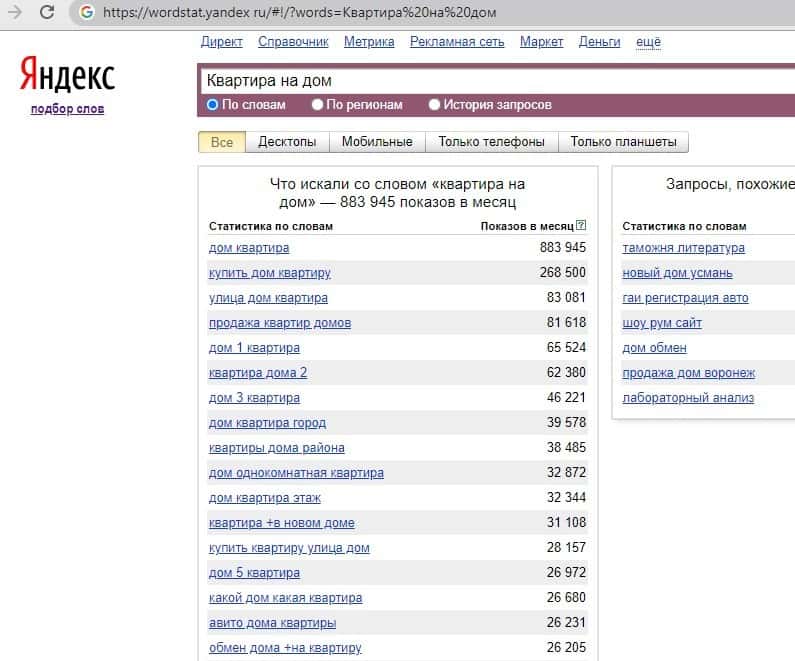
Task: Open the Только телефоны tab
Action: (491, 142)
